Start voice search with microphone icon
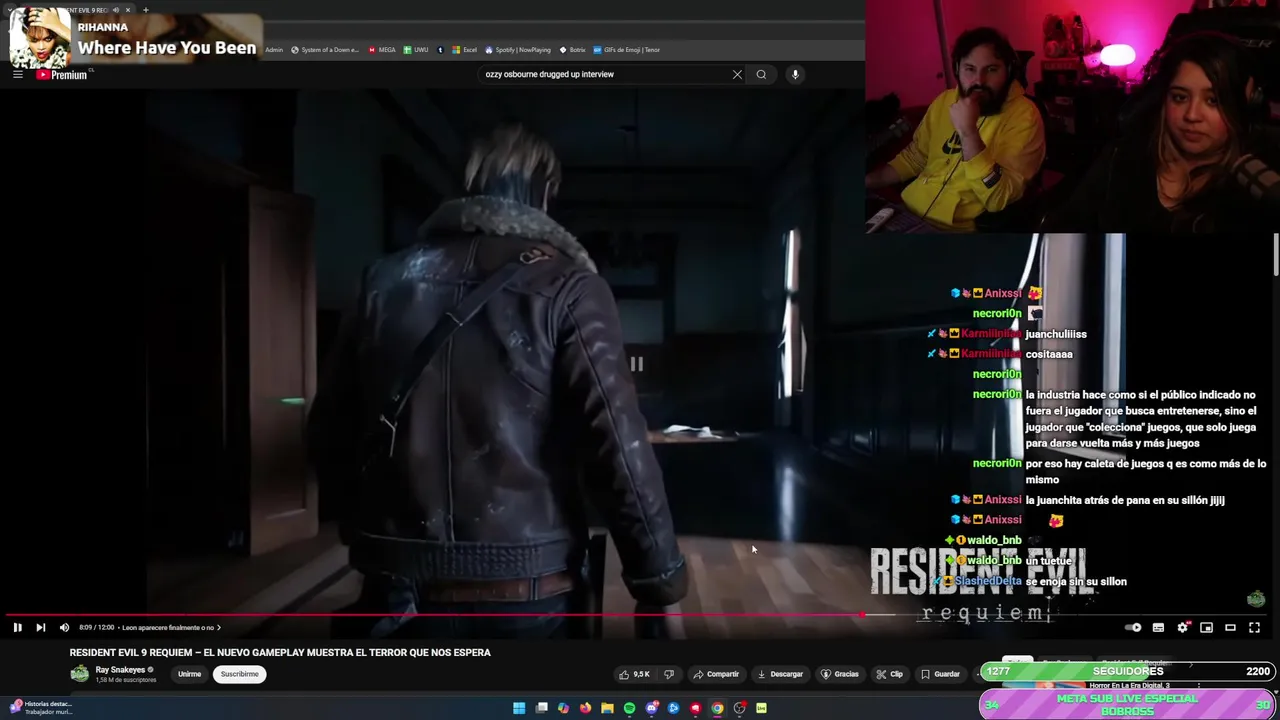Screen dimensions: 1280x720 795,74
